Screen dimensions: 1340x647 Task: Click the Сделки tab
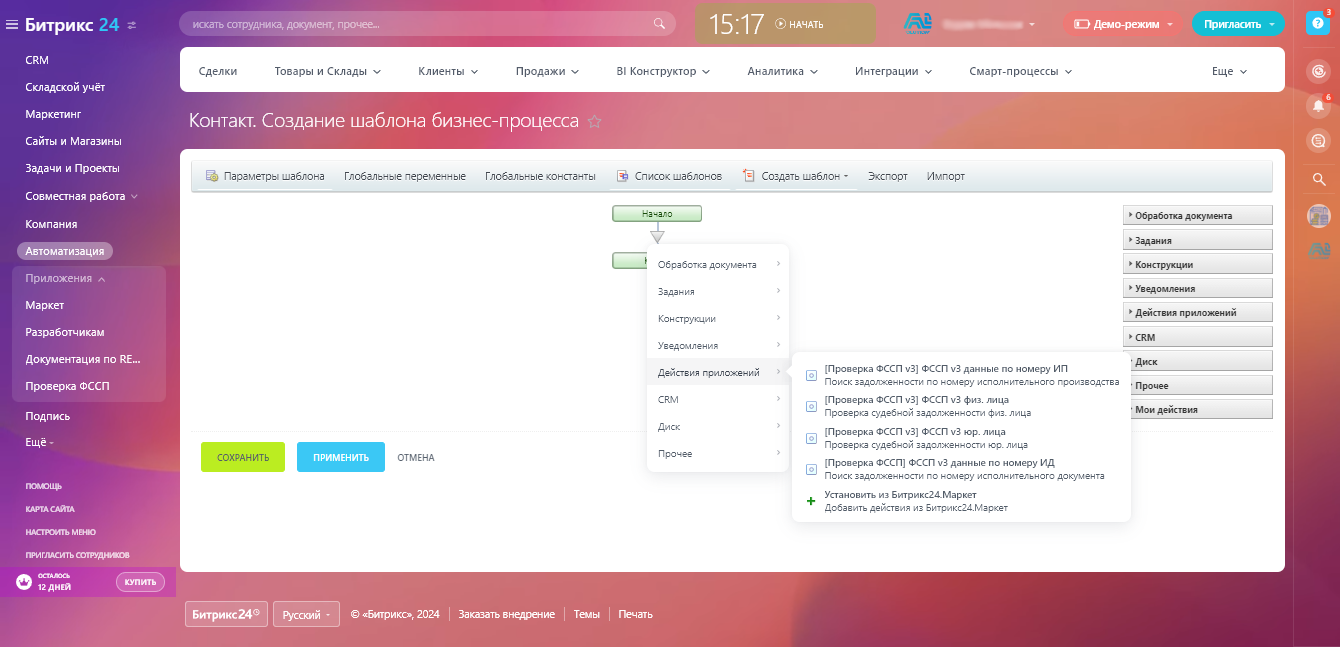[218, 72]
